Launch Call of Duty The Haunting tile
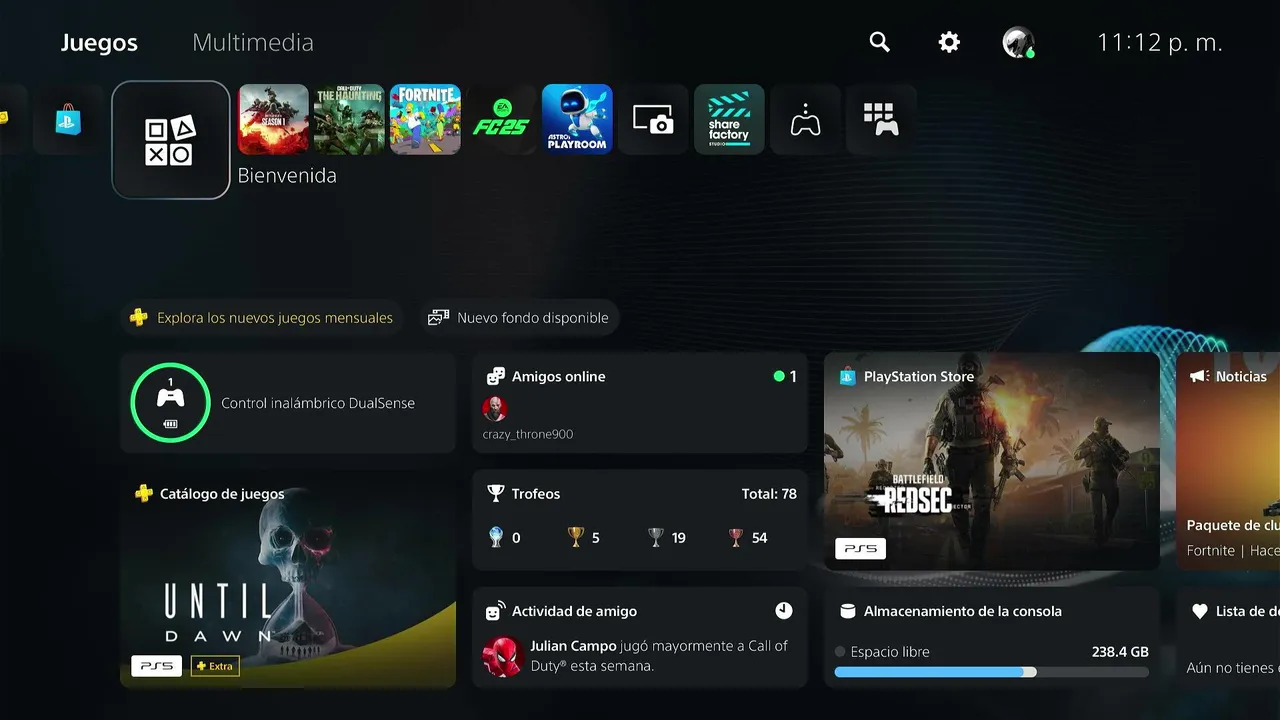The width and height of the screenshot is (1280, 720). point(350,119)
